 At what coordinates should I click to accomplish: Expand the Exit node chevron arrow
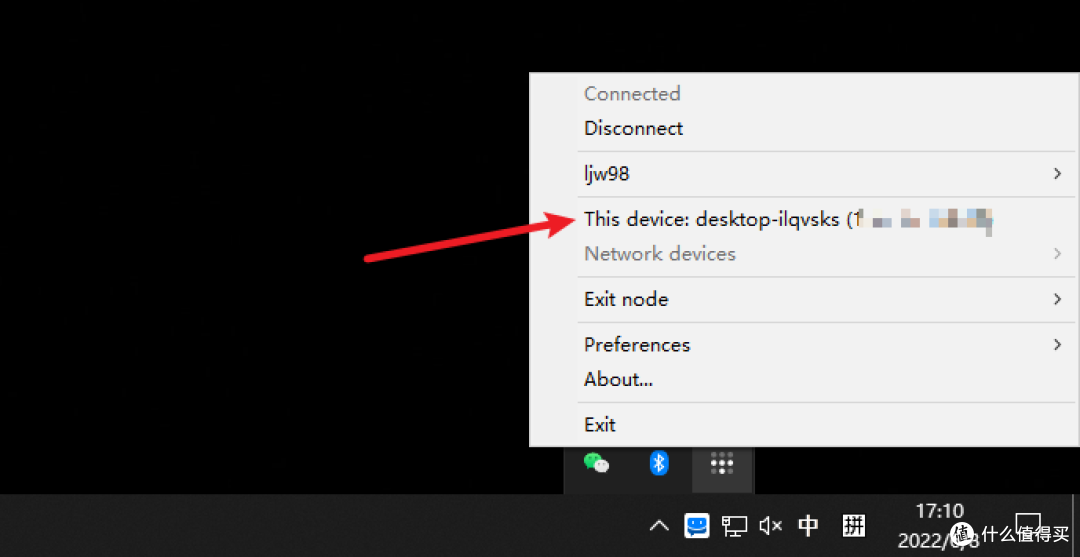(1057, 299)
